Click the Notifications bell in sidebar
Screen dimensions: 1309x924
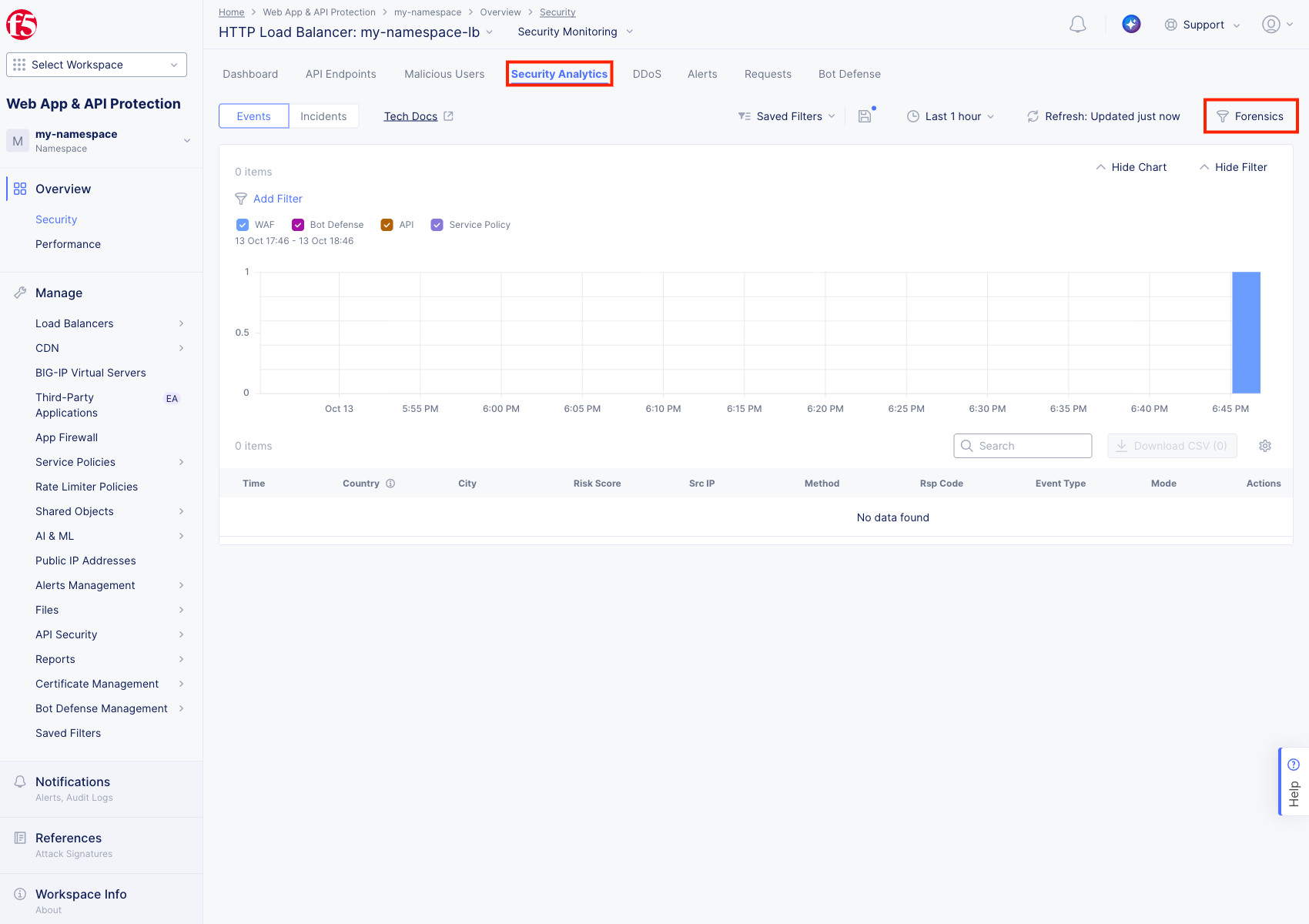tap(20, 782)
